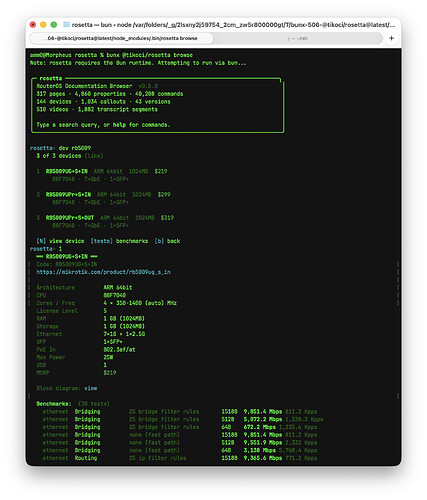Click the [N] view device option
This screenshot has width=427, height=500.
coord(60,241)
